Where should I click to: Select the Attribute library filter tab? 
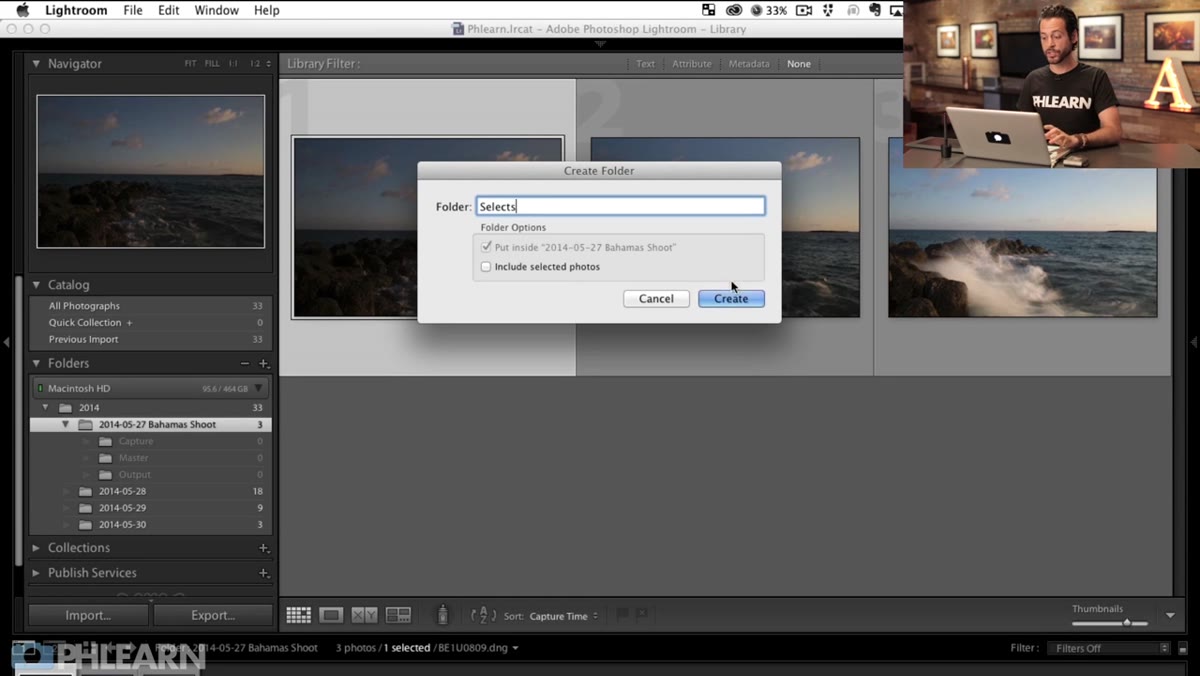point(692,64)
